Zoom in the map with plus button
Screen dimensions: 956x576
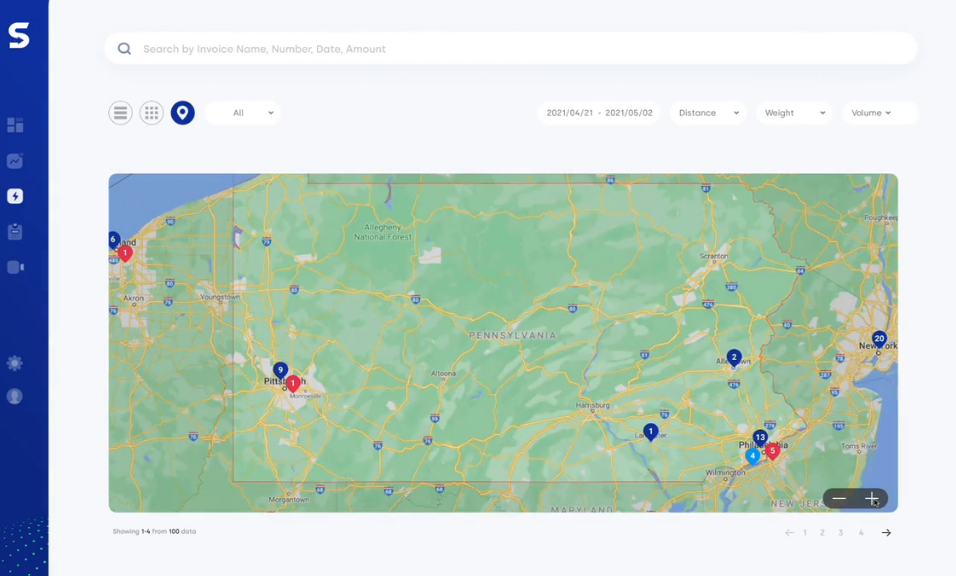(872, 498)
